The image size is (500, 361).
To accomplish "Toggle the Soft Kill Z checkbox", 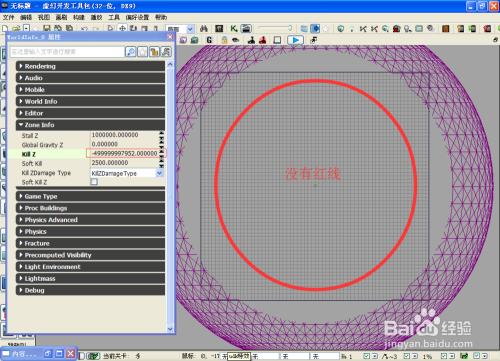I will click(94, 182).
